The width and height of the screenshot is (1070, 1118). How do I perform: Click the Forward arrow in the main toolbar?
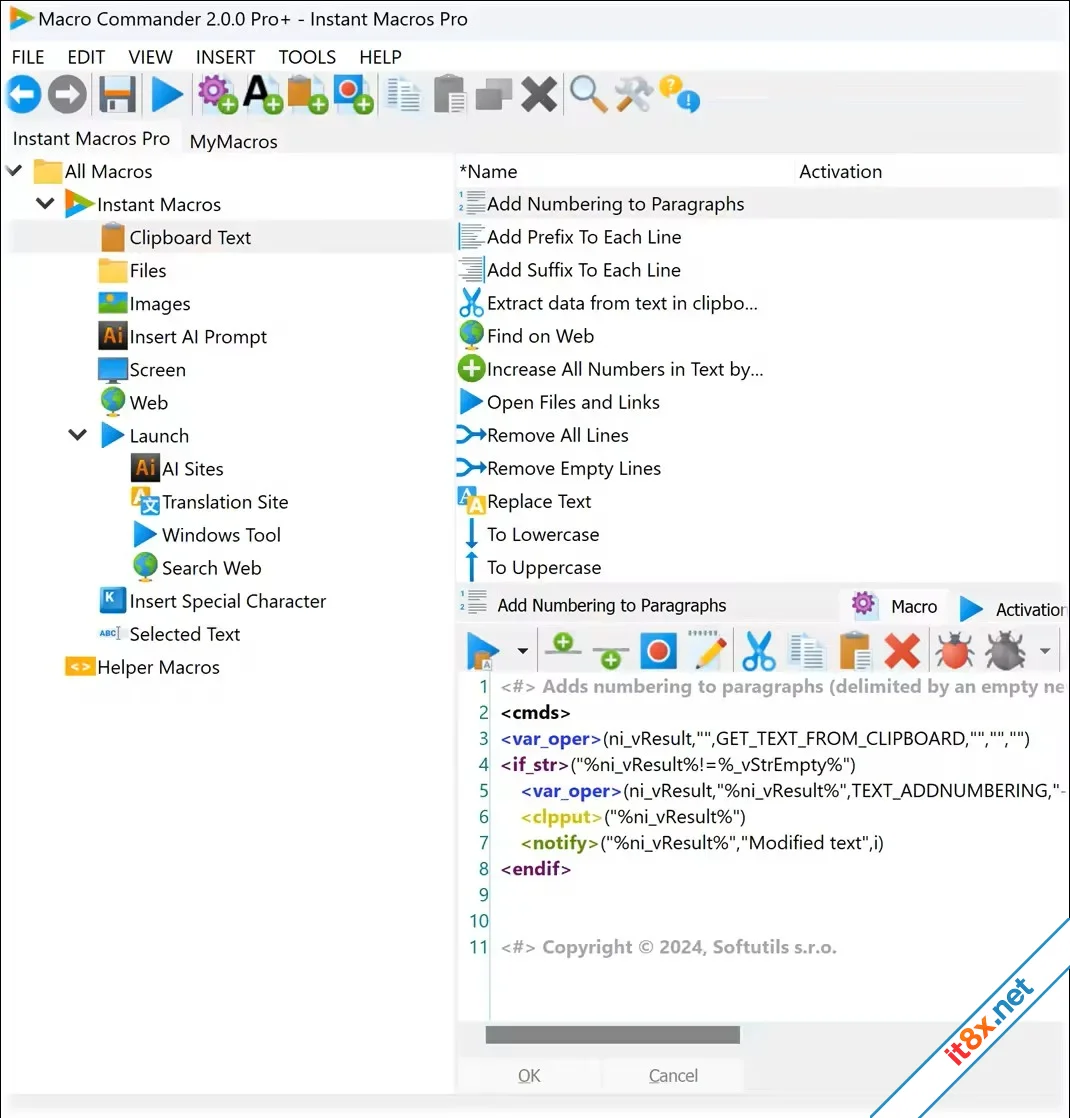67,95
